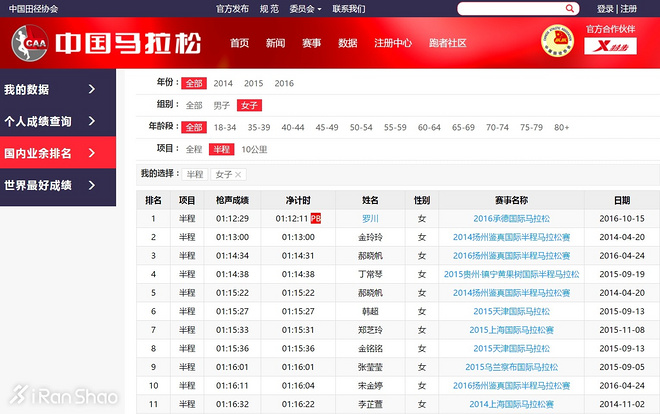660x414 pixels.
Task: Select 男子 group filter
Action: coord(221,105)
